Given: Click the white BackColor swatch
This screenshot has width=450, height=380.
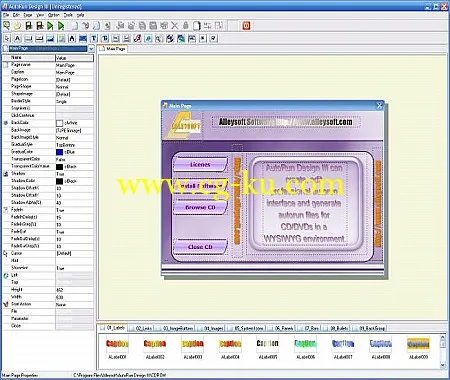Looking at the screenshot, I should (x=59, y=123).
